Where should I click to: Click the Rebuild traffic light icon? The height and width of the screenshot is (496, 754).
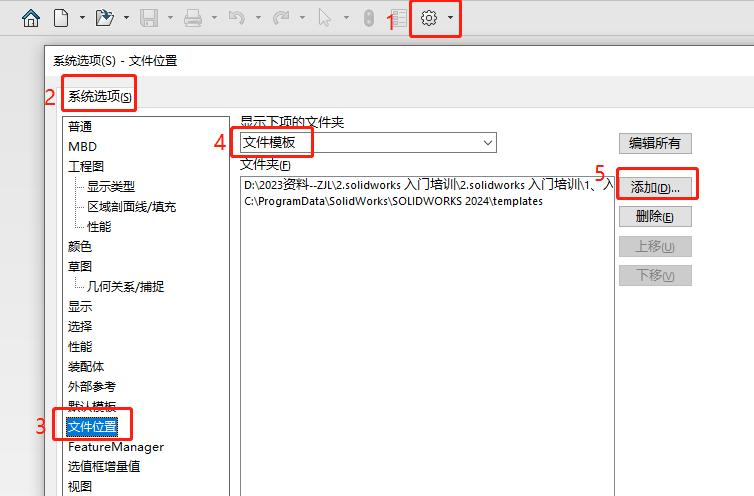[368, 18]
